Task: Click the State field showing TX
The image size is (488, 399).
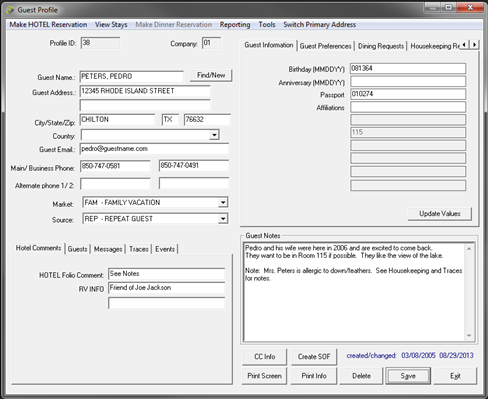Action: (x=170, y=119)
